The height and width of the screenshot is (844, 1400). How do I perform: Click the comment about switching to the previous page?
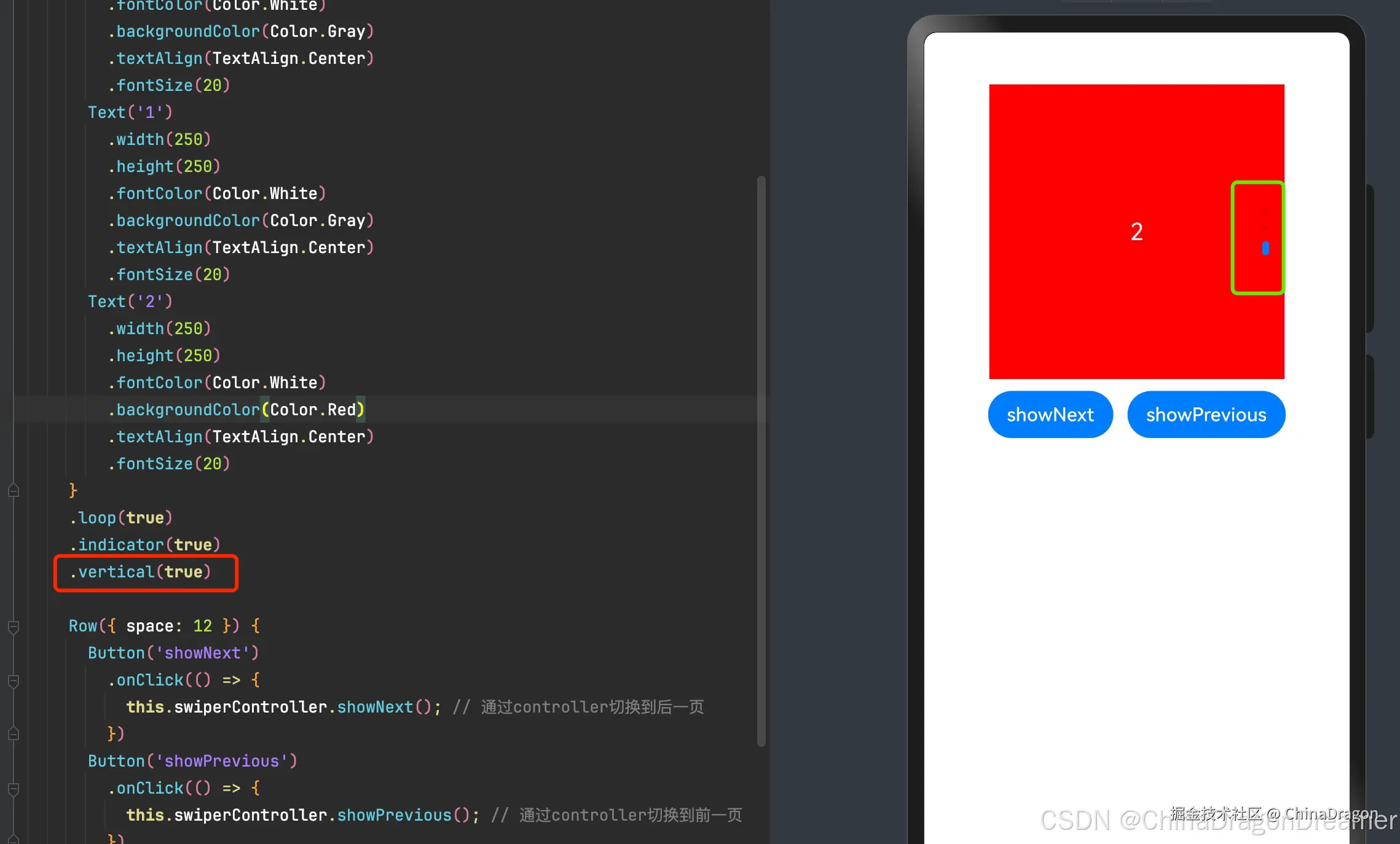[x=616, y=815]
